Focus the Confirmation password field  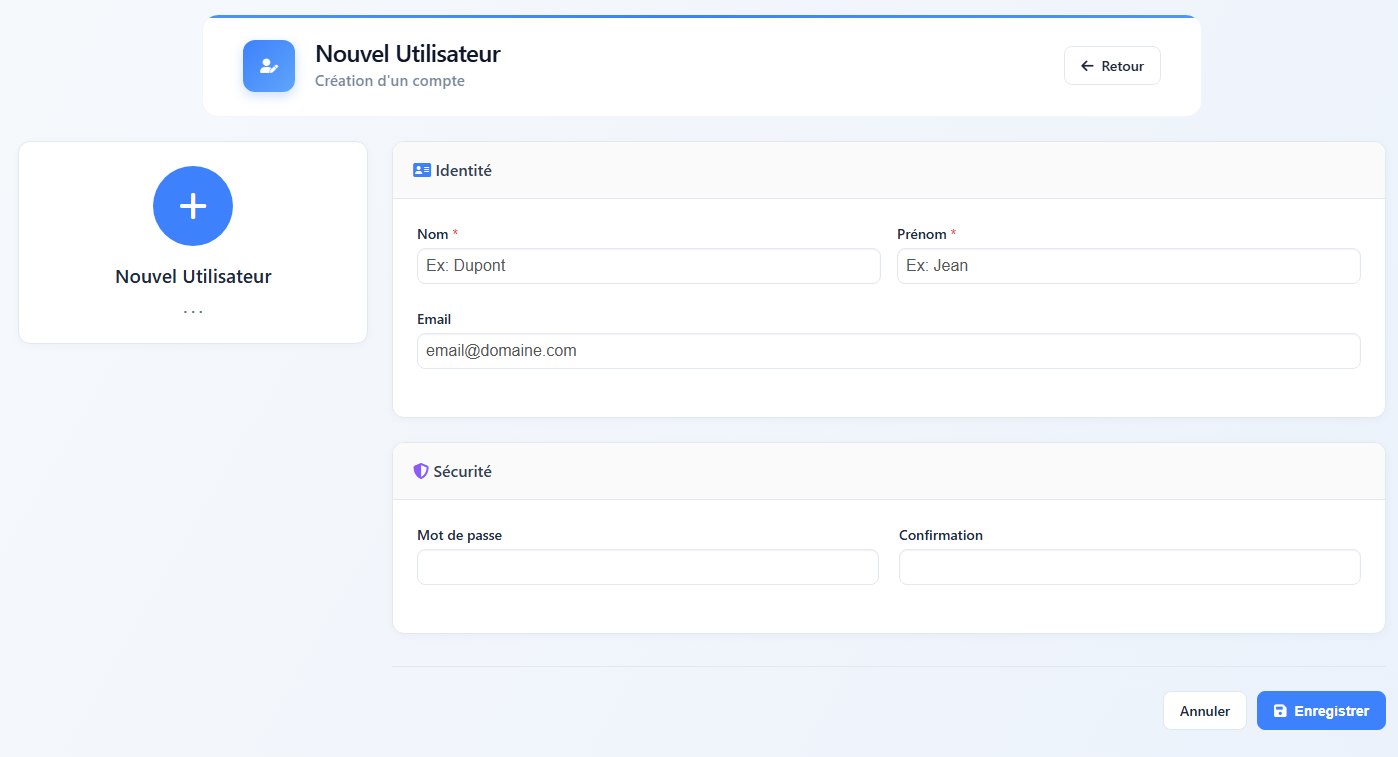coord(1129,567)
